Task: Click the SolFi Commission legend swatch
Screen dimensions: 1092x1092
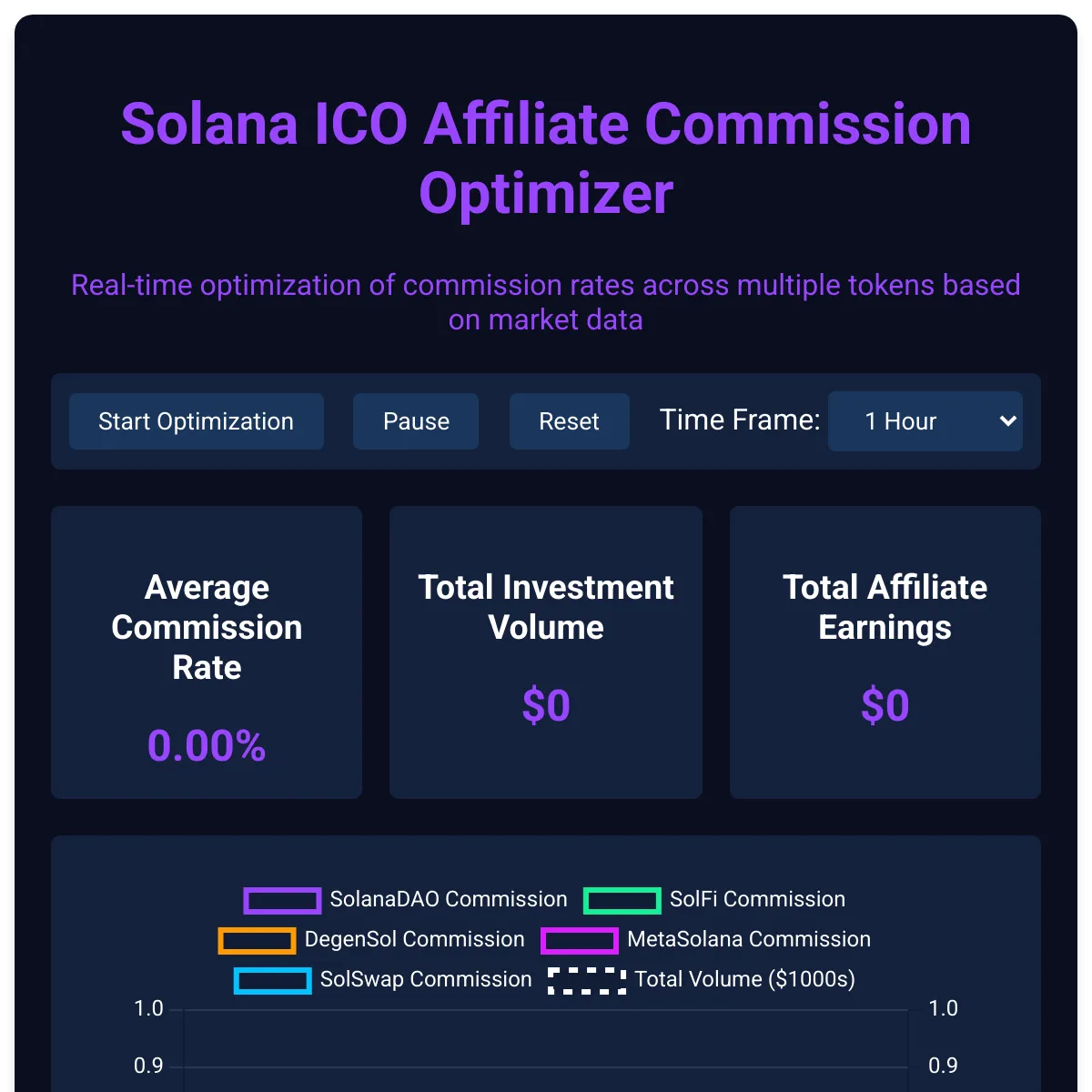Action: tap(622, 900)
